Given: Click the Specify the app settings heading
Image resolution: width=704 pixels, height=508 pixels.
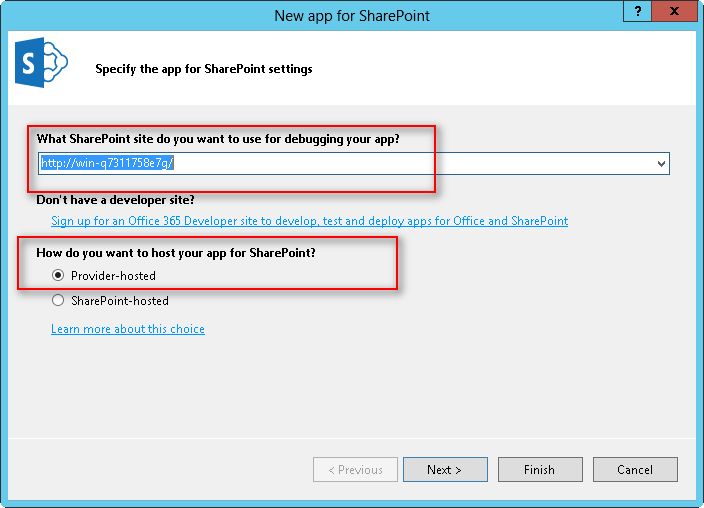Looking at the screenshot, I should [x=204, y=69].
